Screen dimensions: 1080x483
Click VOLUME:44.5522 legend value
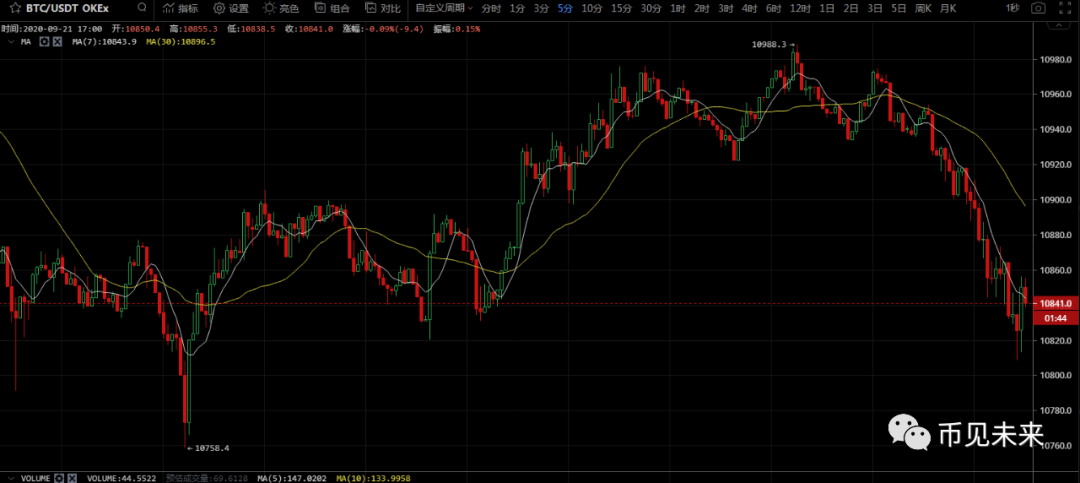120,477
